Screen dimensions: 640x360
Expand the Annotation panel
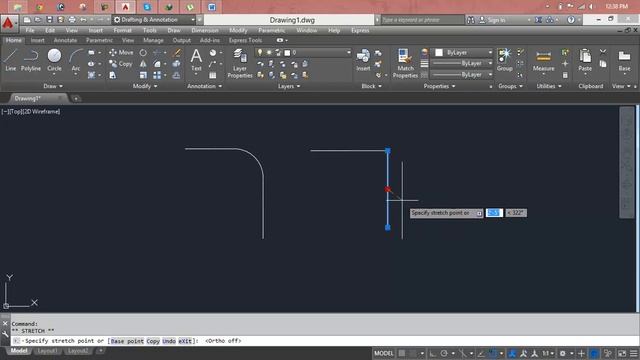coord(204,86)
